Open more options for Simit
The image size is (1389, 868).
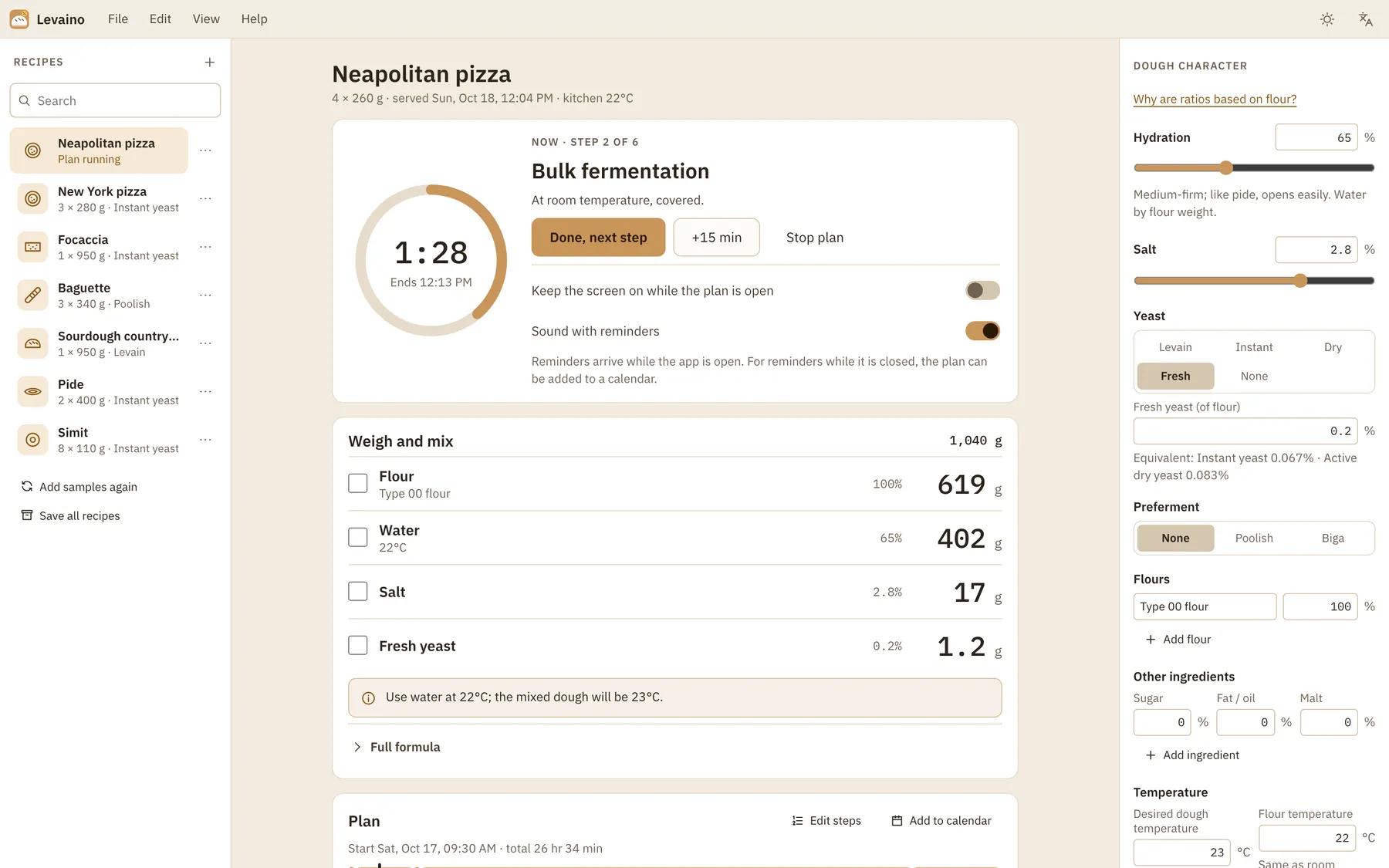(x=205, y=440)
